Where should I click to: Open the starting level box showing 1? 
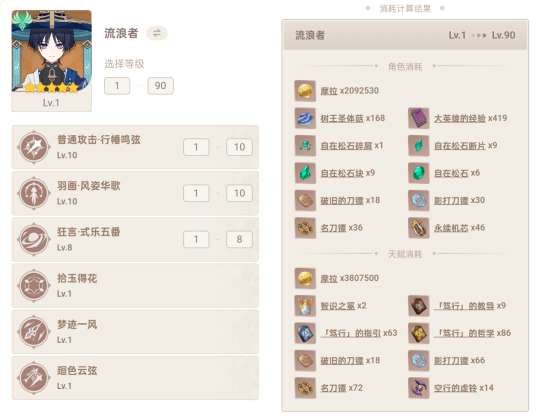pyautogui.click(x=117, y=86)
